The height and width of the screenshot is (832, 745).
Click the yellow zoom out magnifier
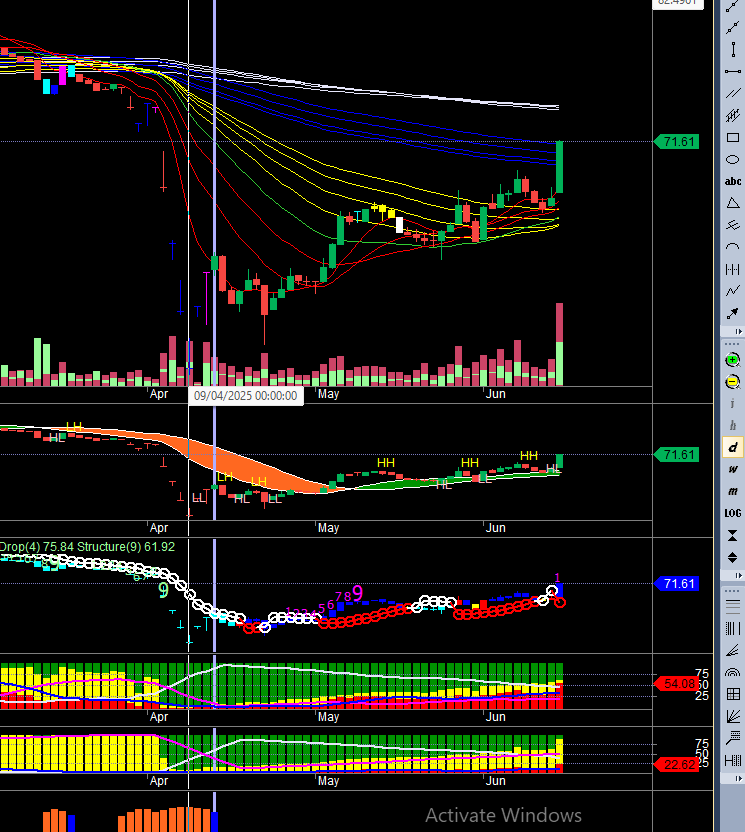[x=733, y=382]
